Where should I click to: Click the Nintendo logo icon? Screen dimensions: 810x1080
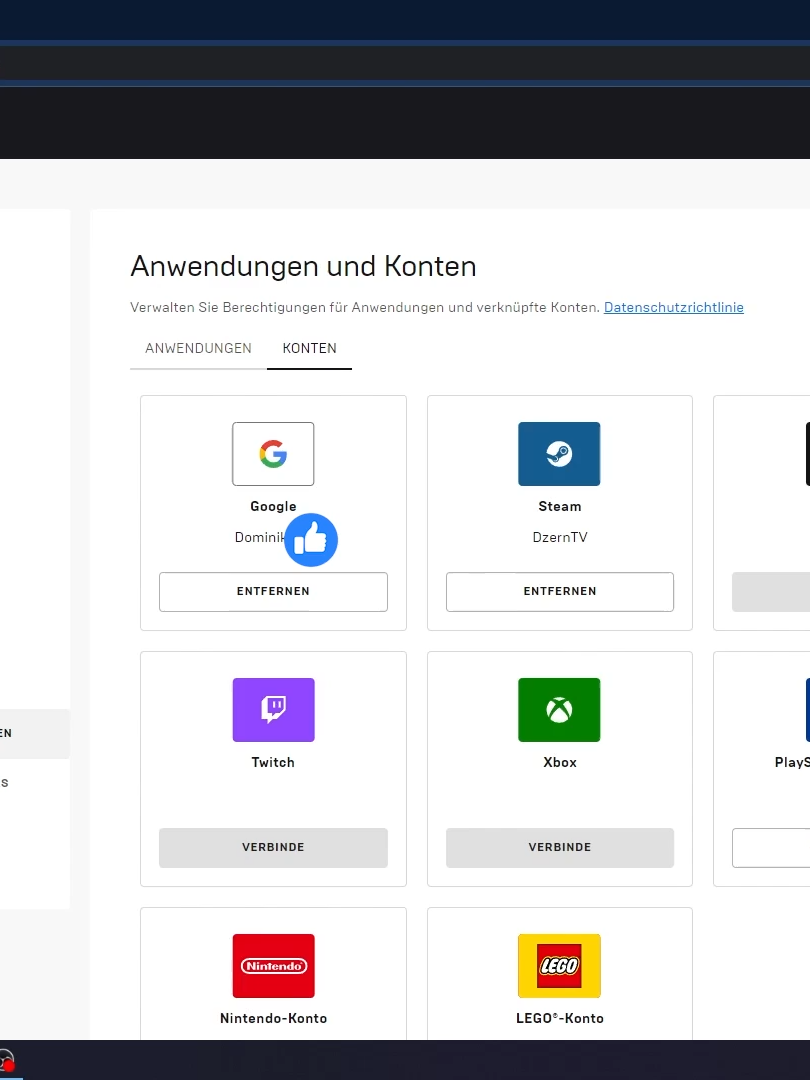pyautogui.click(x=273, y=966)
